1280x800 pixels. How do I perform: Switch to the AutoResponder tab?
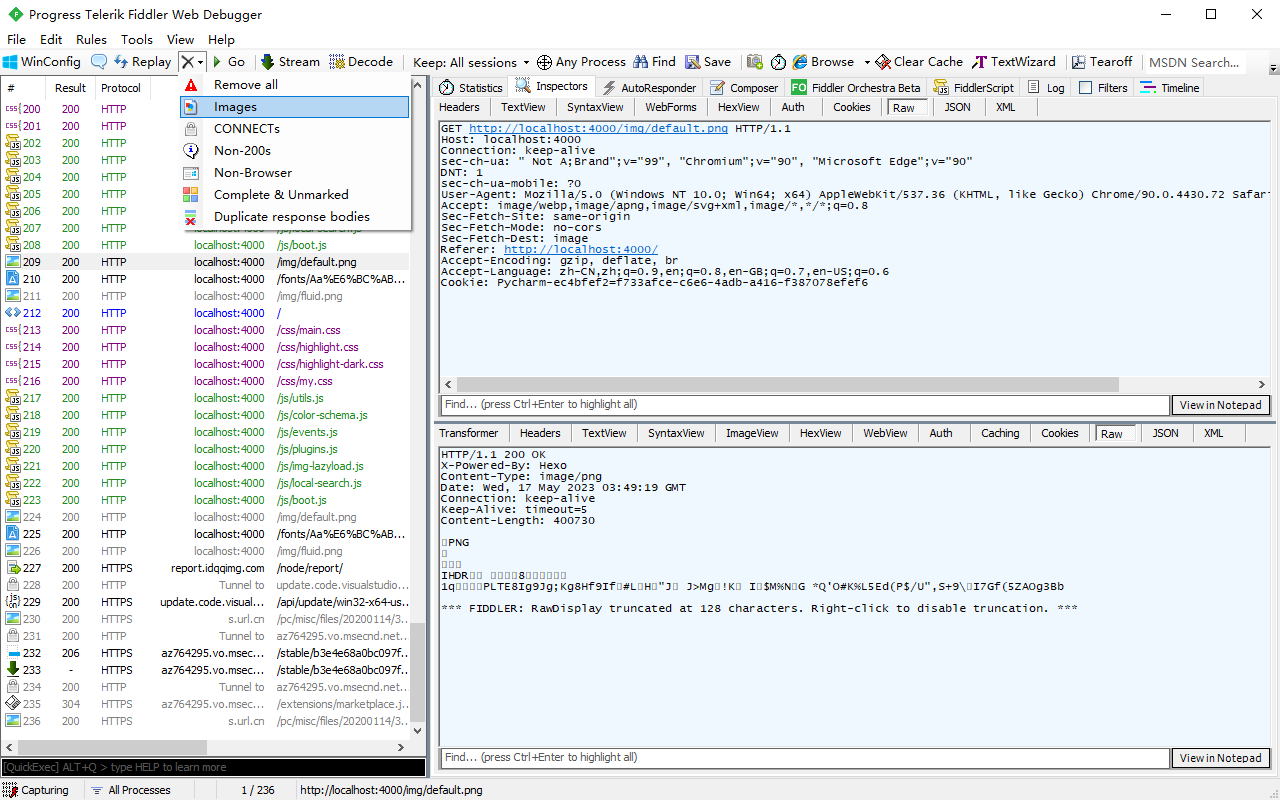click(x=648, y=88)
